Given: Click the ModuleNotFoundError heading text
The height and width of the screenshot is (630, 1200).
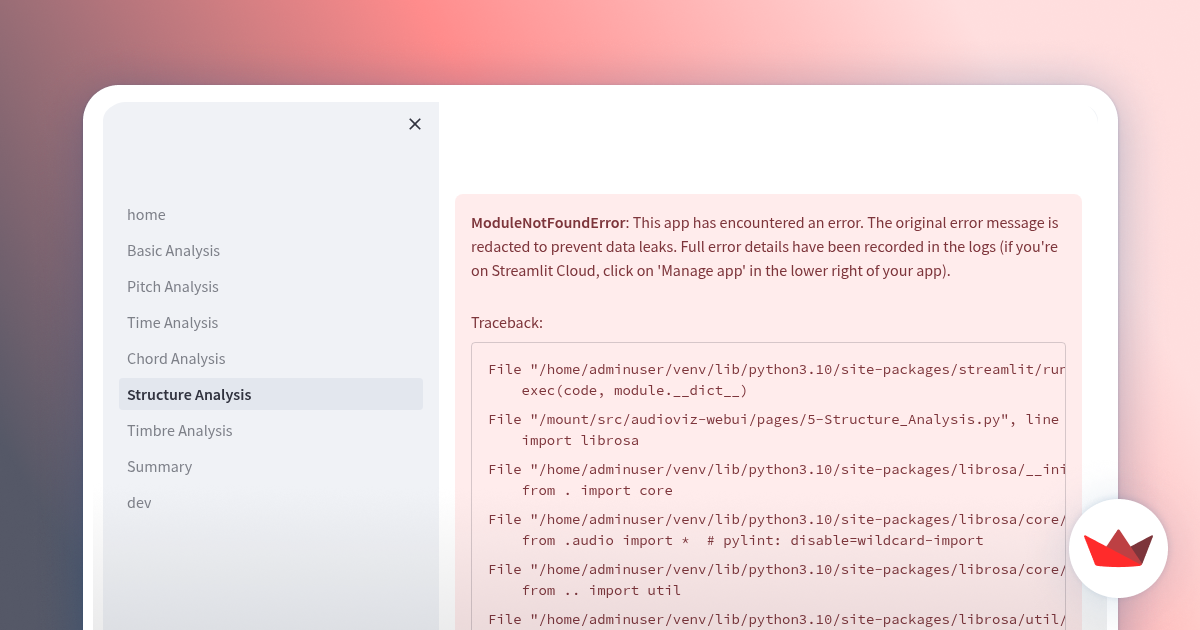Looking at the screenshot, I should pyautogui.click(x=548, y=223).
